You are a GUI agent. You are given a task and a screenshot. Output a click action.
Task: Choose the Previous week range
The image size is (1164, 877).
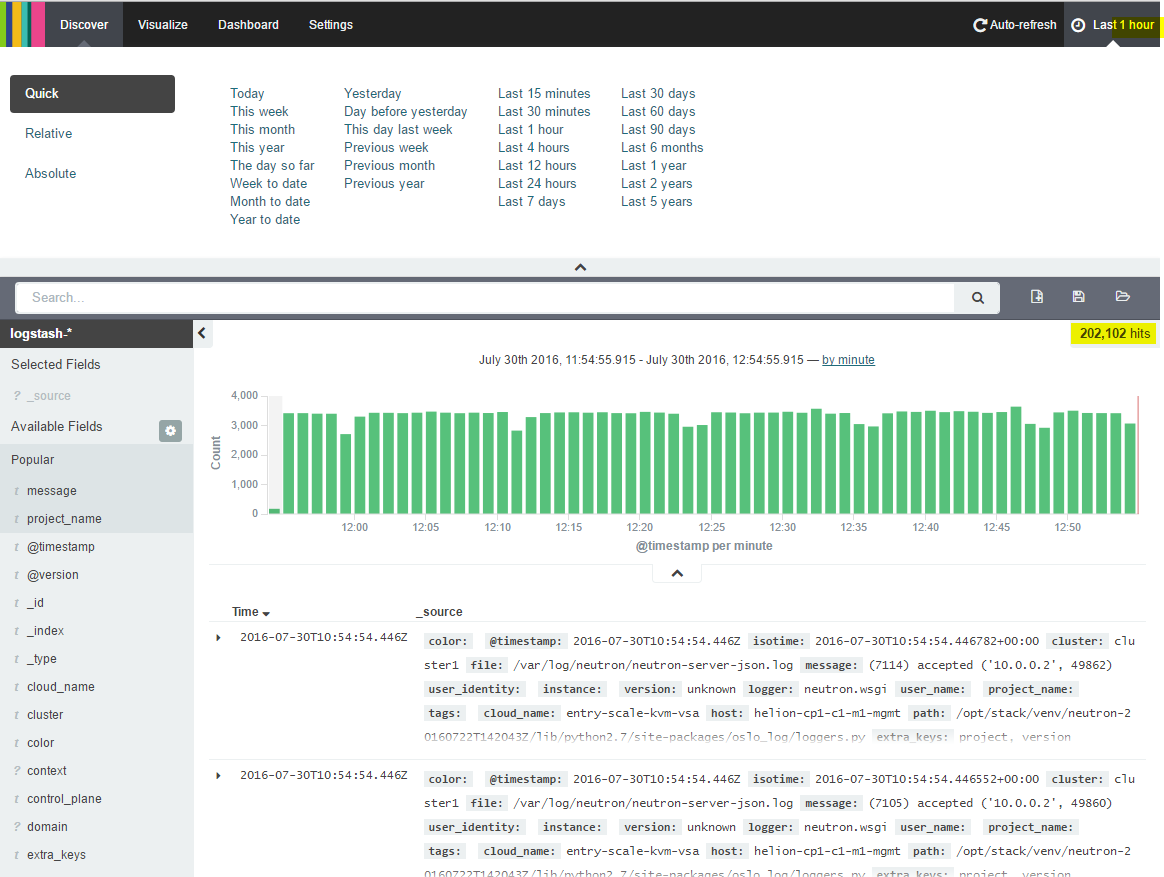pyautogui.click(x=386, y=147)
